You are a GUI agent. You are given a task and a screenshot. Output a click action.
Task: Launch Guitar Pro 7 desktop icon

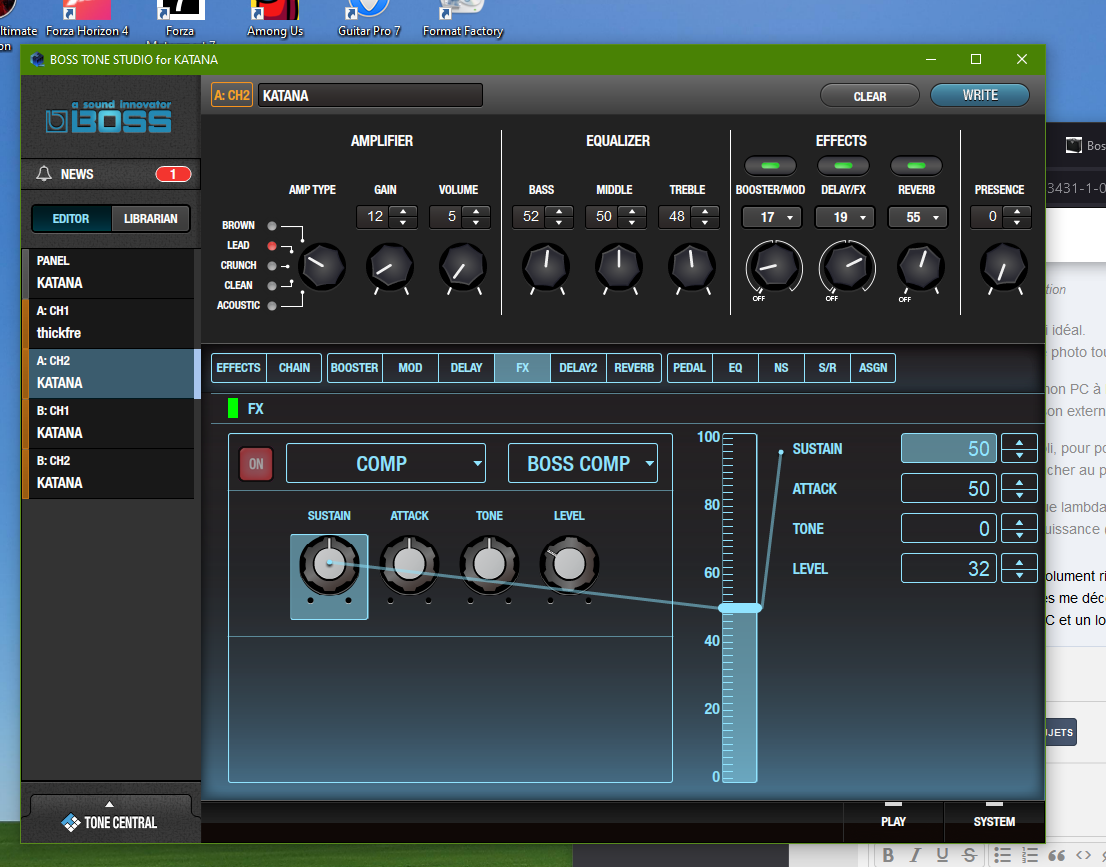(x=369, y=20)
